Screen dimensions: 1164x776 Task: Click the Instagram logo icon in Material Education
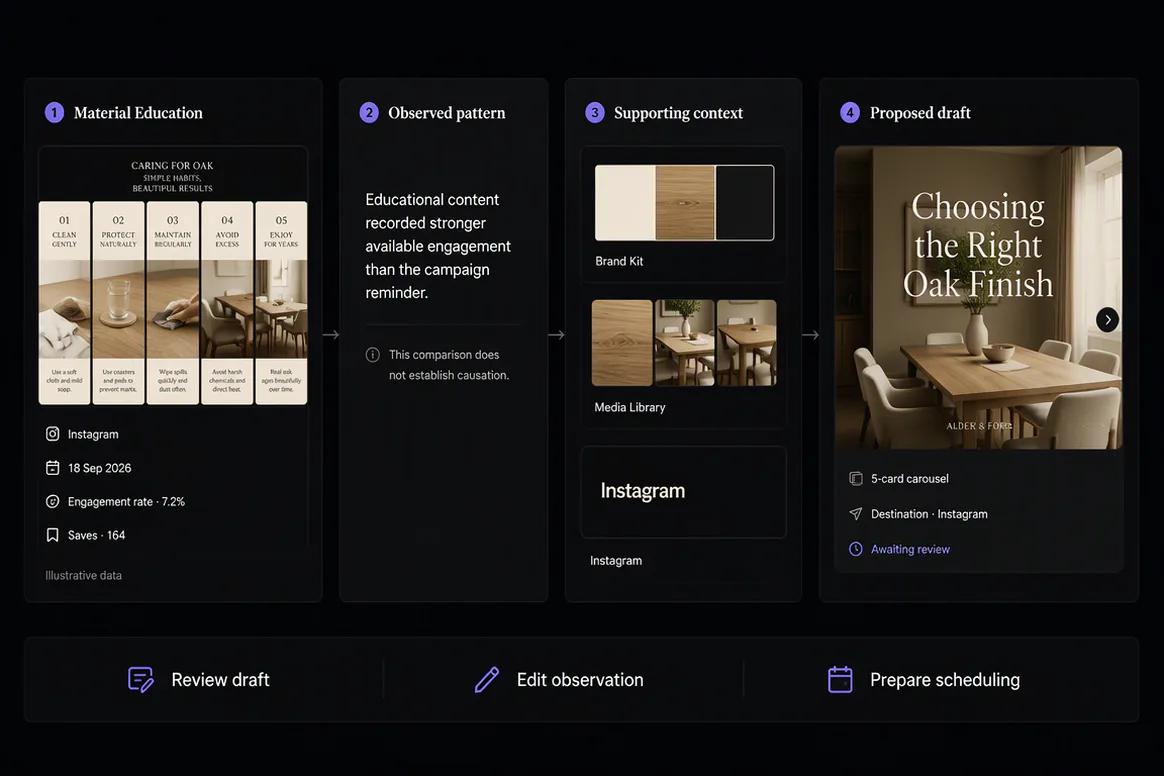click(x=53, y=434)
